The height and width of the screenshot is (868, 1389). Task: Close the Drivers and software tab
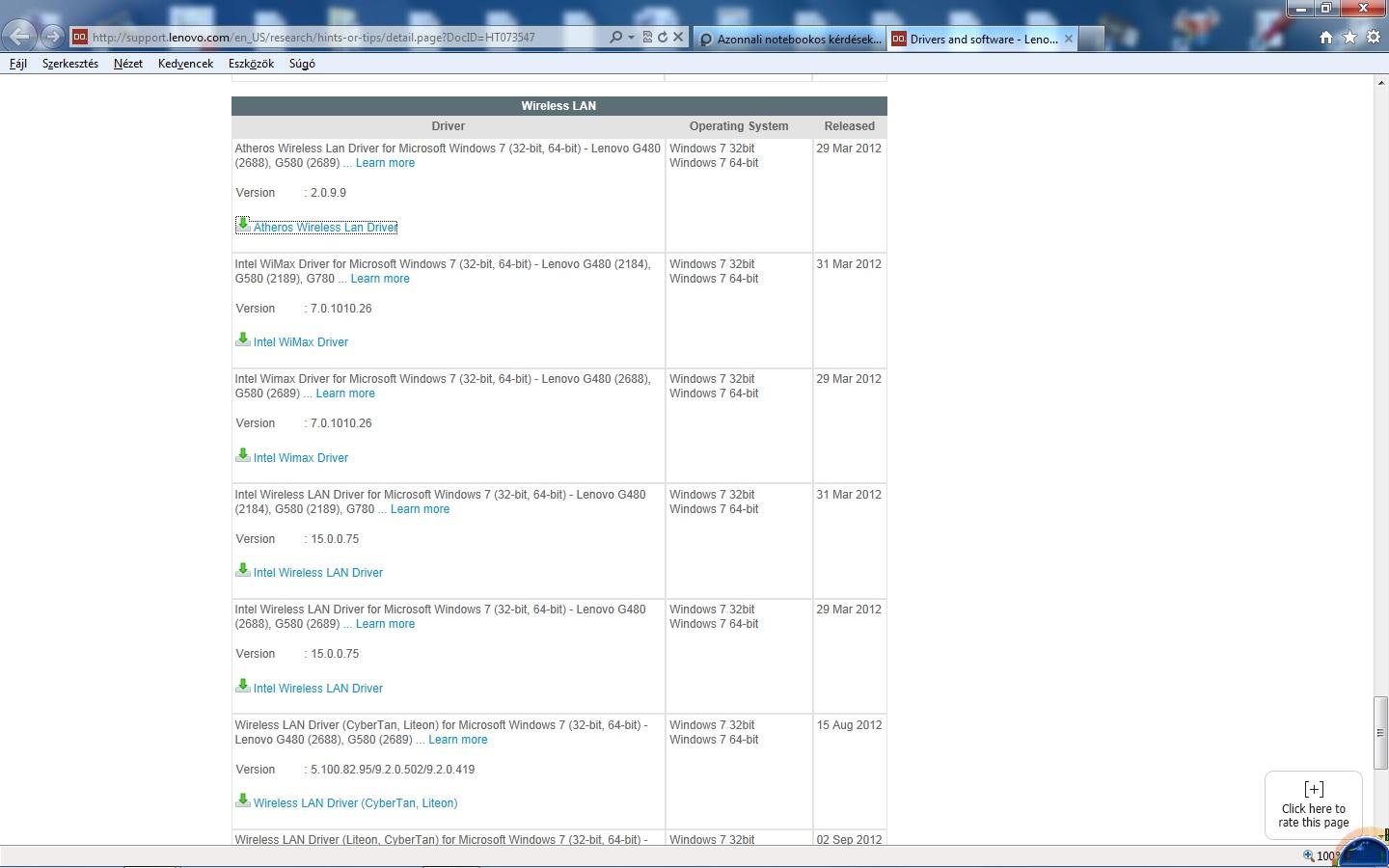pyautogui.click(x=1069, y=39)
